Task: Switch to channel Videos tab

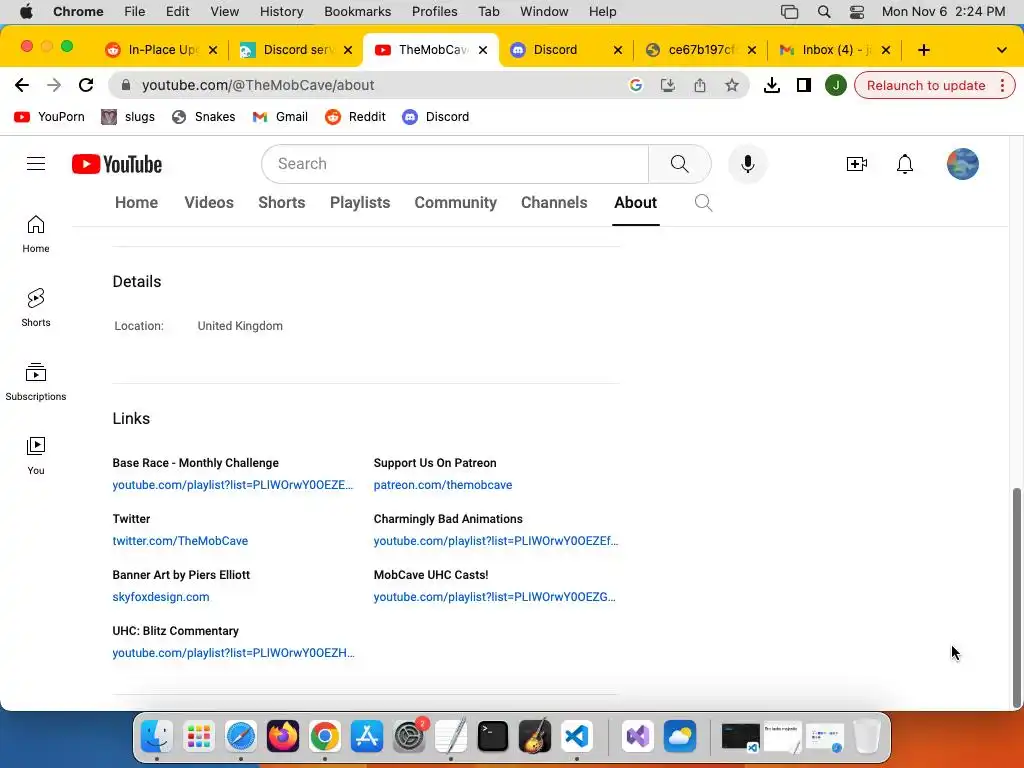Action: 209,202
